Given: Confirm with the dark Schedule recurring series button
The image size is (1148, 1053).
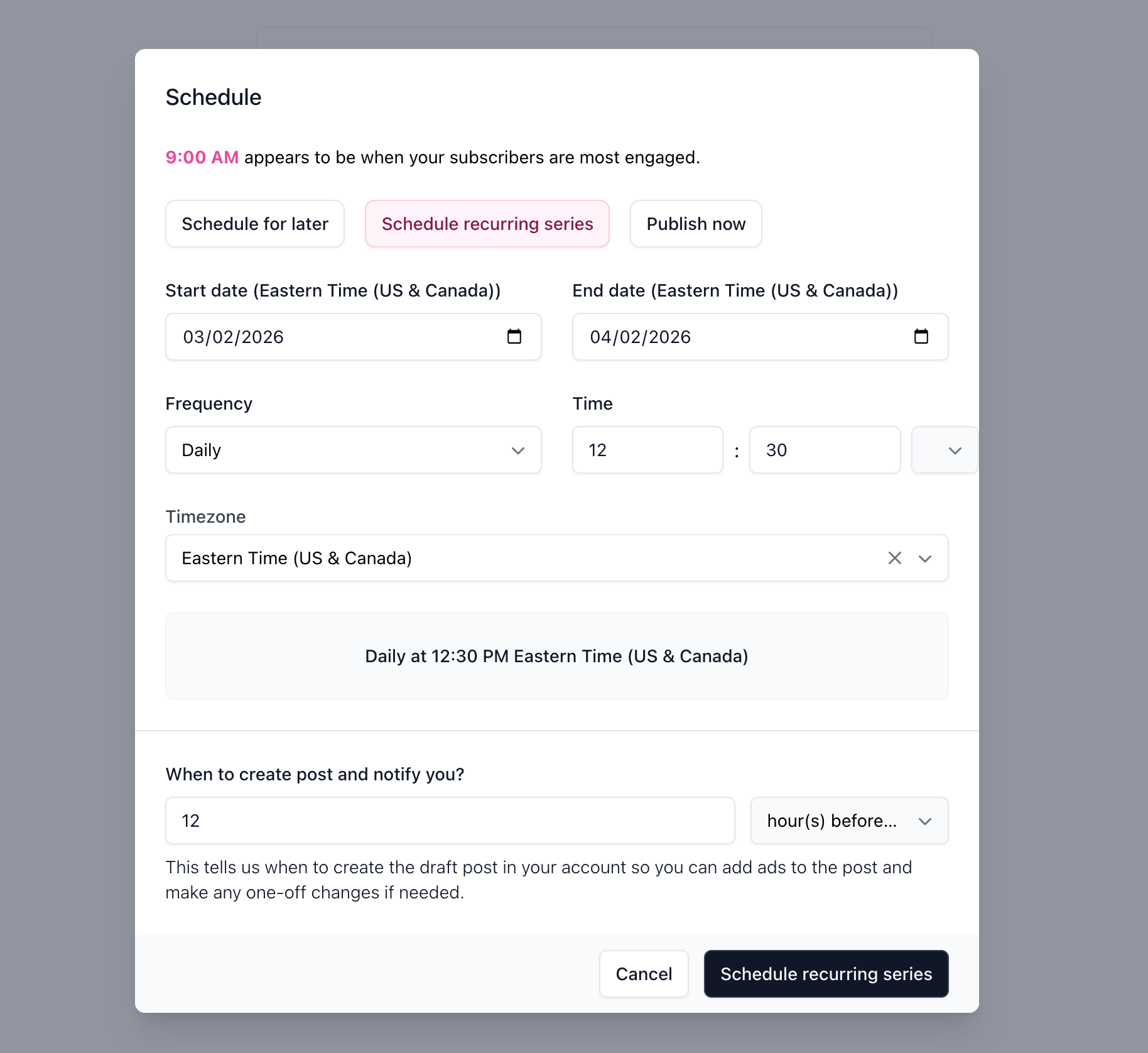Looking at the screenshot, I should 826,974.
